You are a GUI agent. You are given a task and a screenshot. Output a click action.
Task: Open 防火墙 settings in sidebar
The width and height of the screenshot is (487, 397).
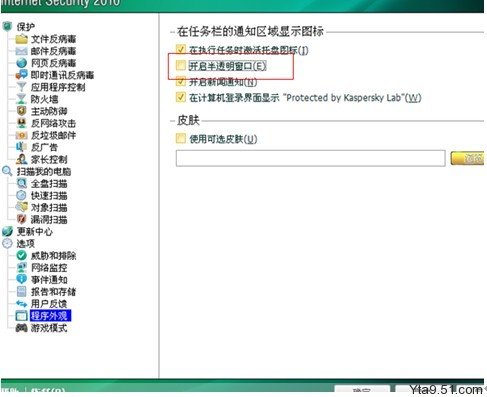point(44,99)
